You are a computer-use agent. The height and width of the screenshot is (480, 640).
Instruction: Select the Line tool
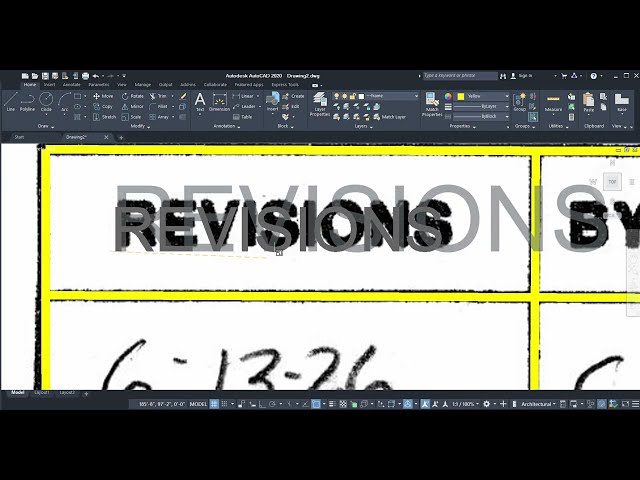click(11, 102)
